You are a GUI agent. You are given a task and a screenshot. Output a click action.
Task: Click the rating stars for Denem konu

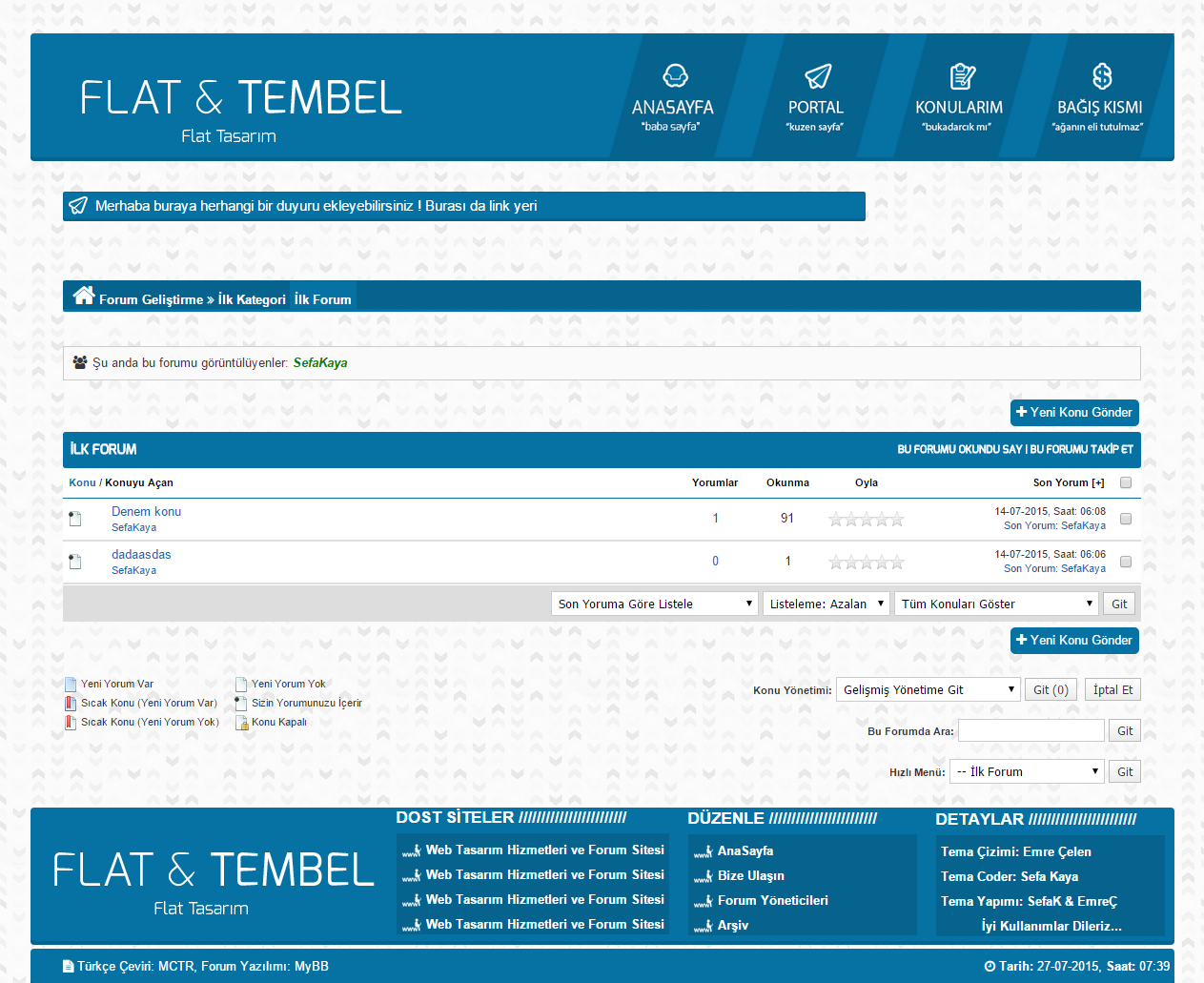(866, 520)
